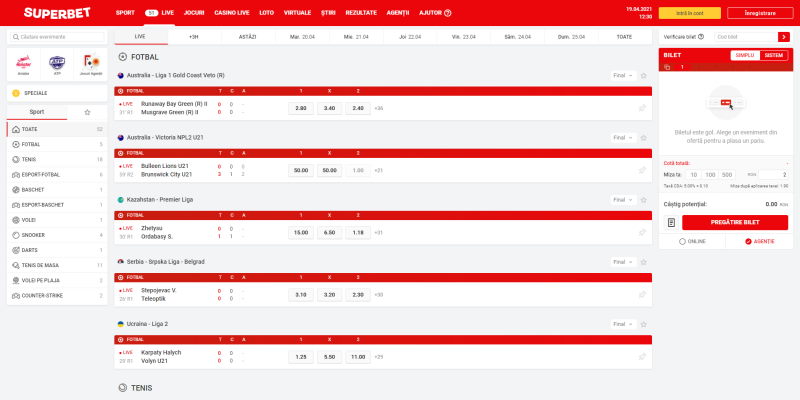Favorite Serbia Srpska Liga Belgrad league star
This screenshot has height=400, width=800.
point(643,262)
